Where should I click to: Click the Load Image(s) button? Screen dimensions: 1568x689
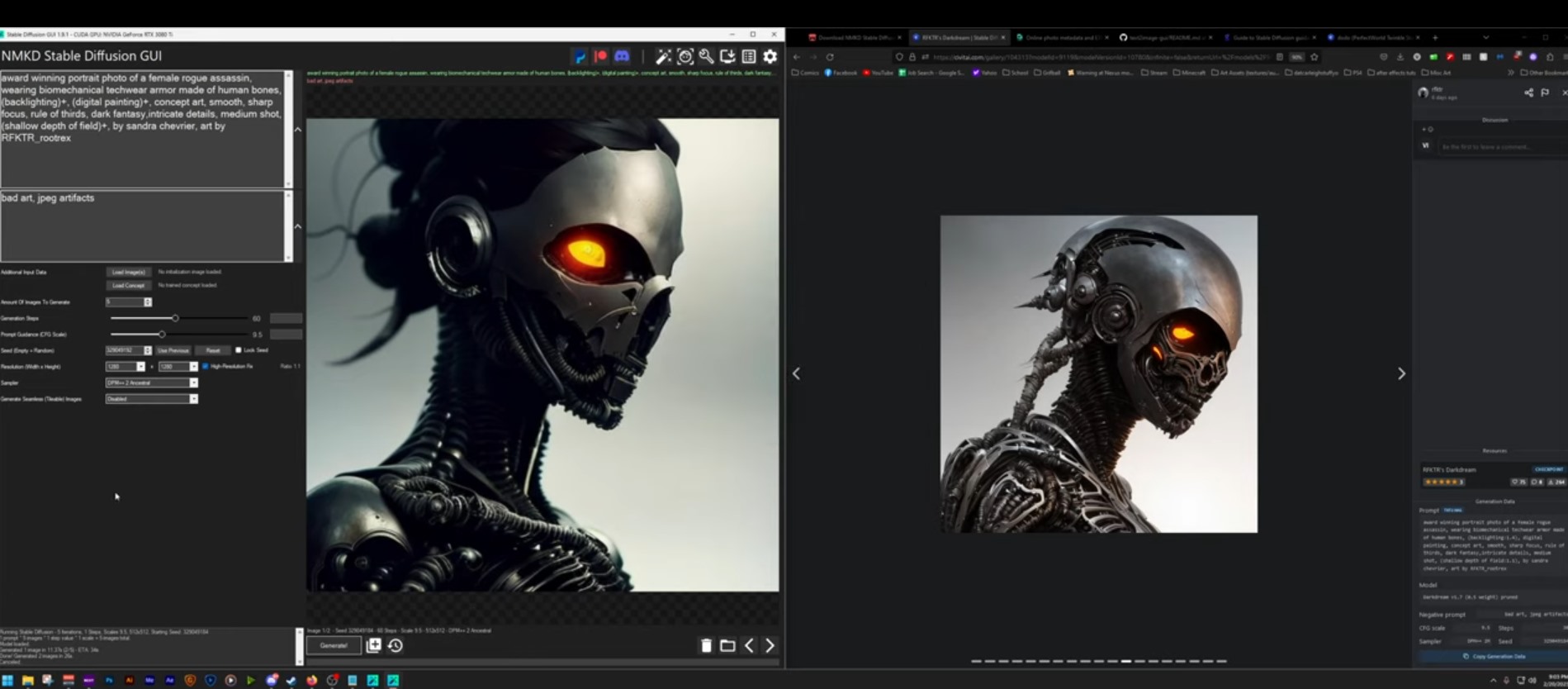click(129, 272)
